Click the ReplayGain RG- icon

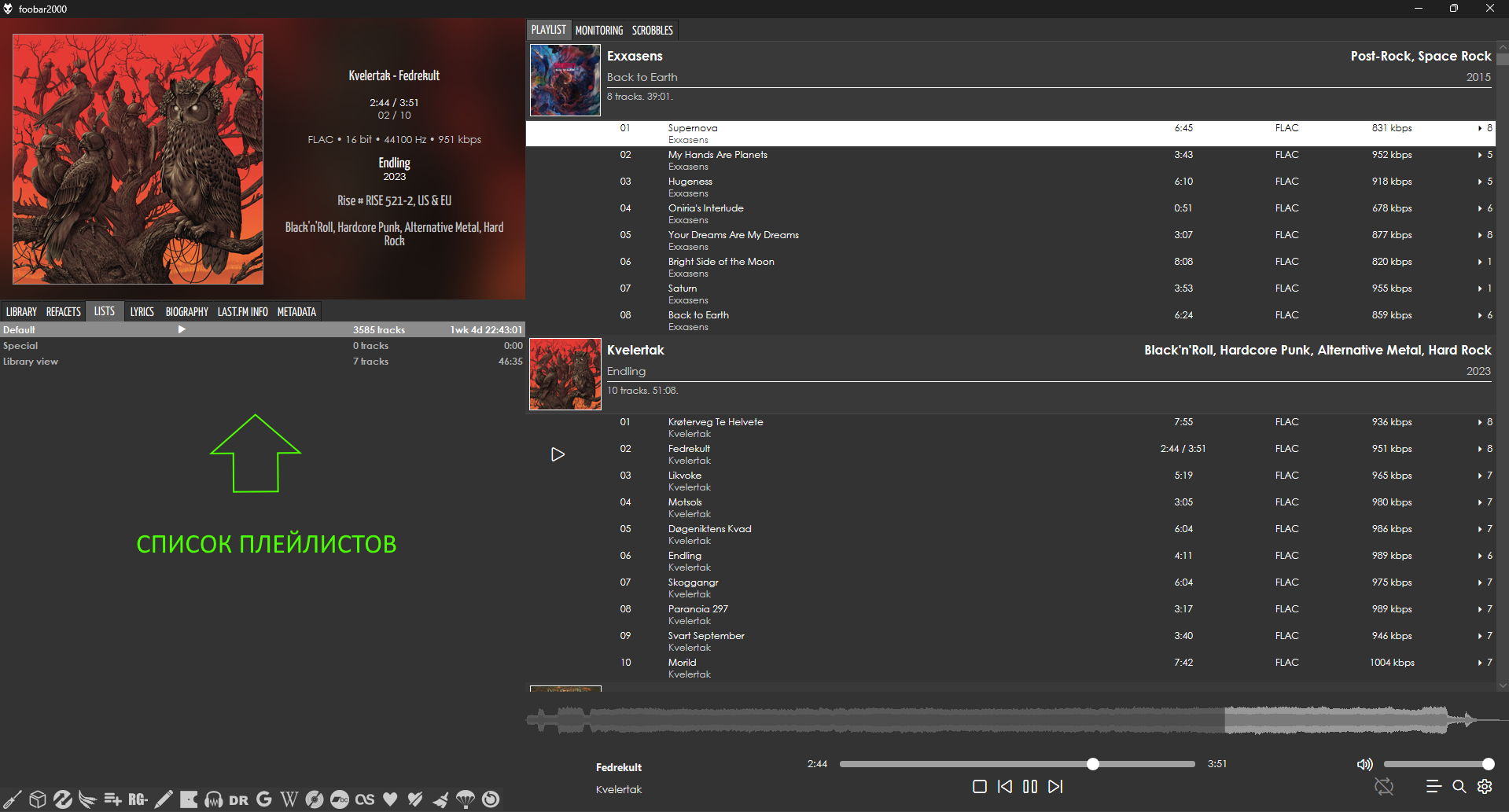(x=138, y=799)
